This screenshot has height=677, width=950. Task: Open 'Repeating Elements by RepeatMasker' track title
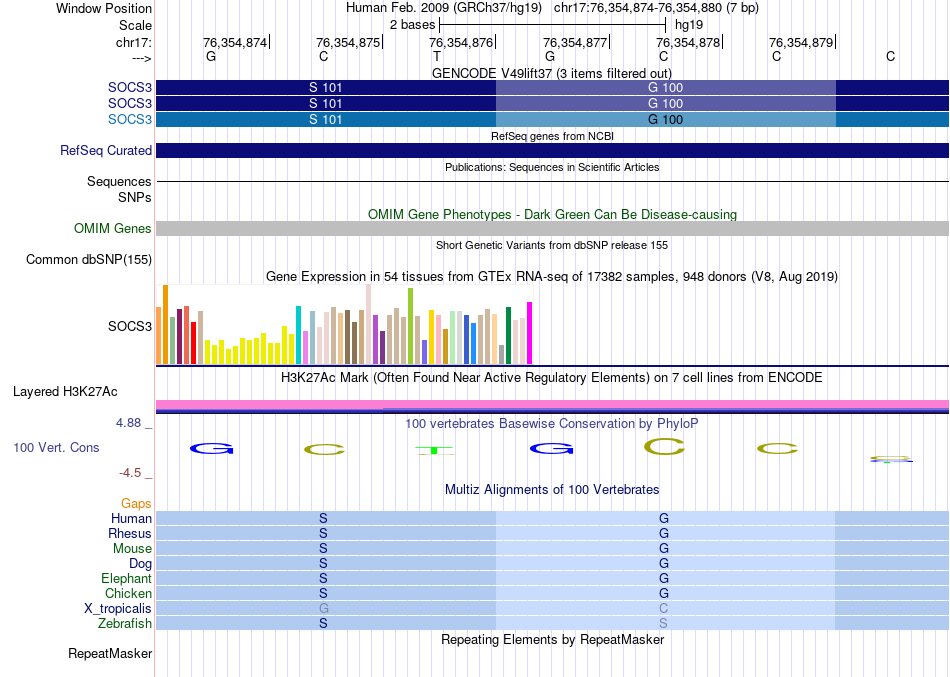coord(552,640)
